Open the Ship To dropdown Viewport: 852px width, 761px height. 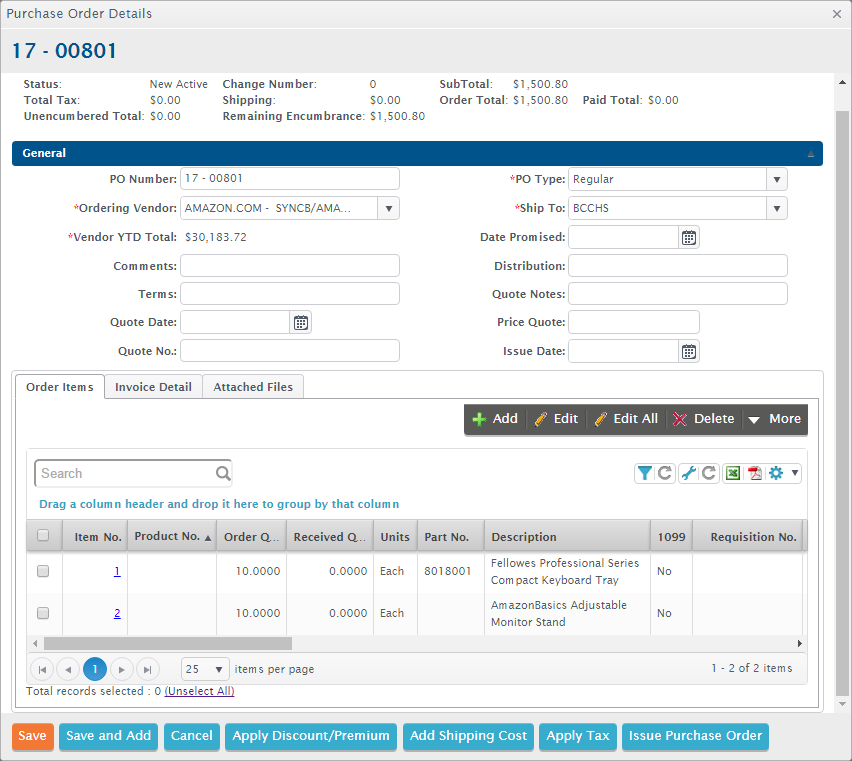pos(776,209)
